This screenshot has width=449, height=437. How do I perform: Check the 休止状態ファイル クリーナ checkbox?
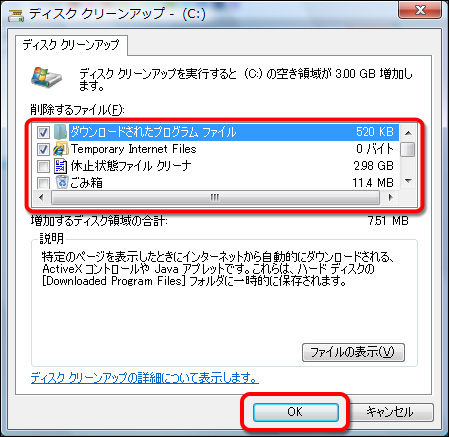[43, 166]
